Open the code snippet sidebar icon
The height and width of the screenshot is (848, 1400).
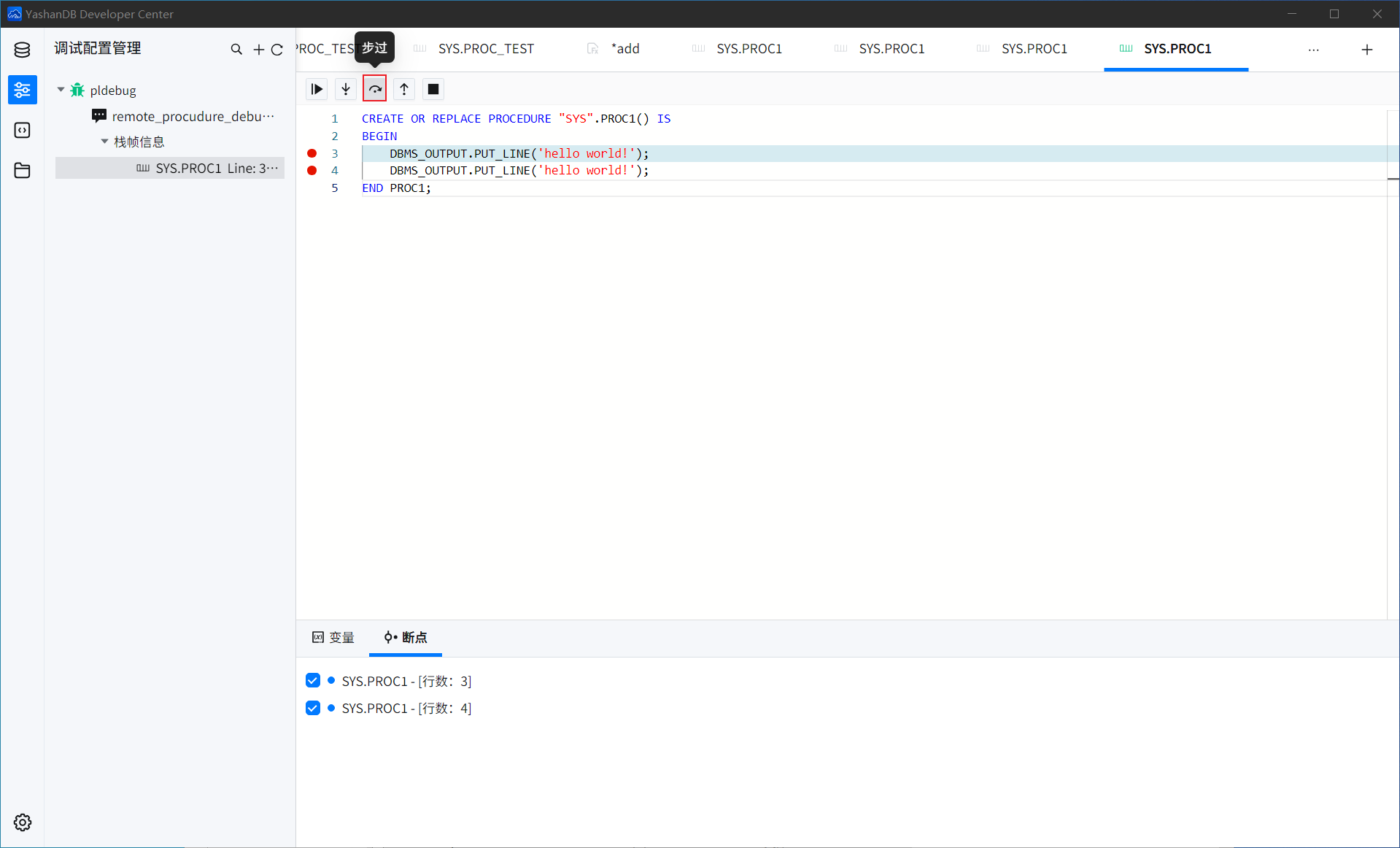(x=22, y=130)
